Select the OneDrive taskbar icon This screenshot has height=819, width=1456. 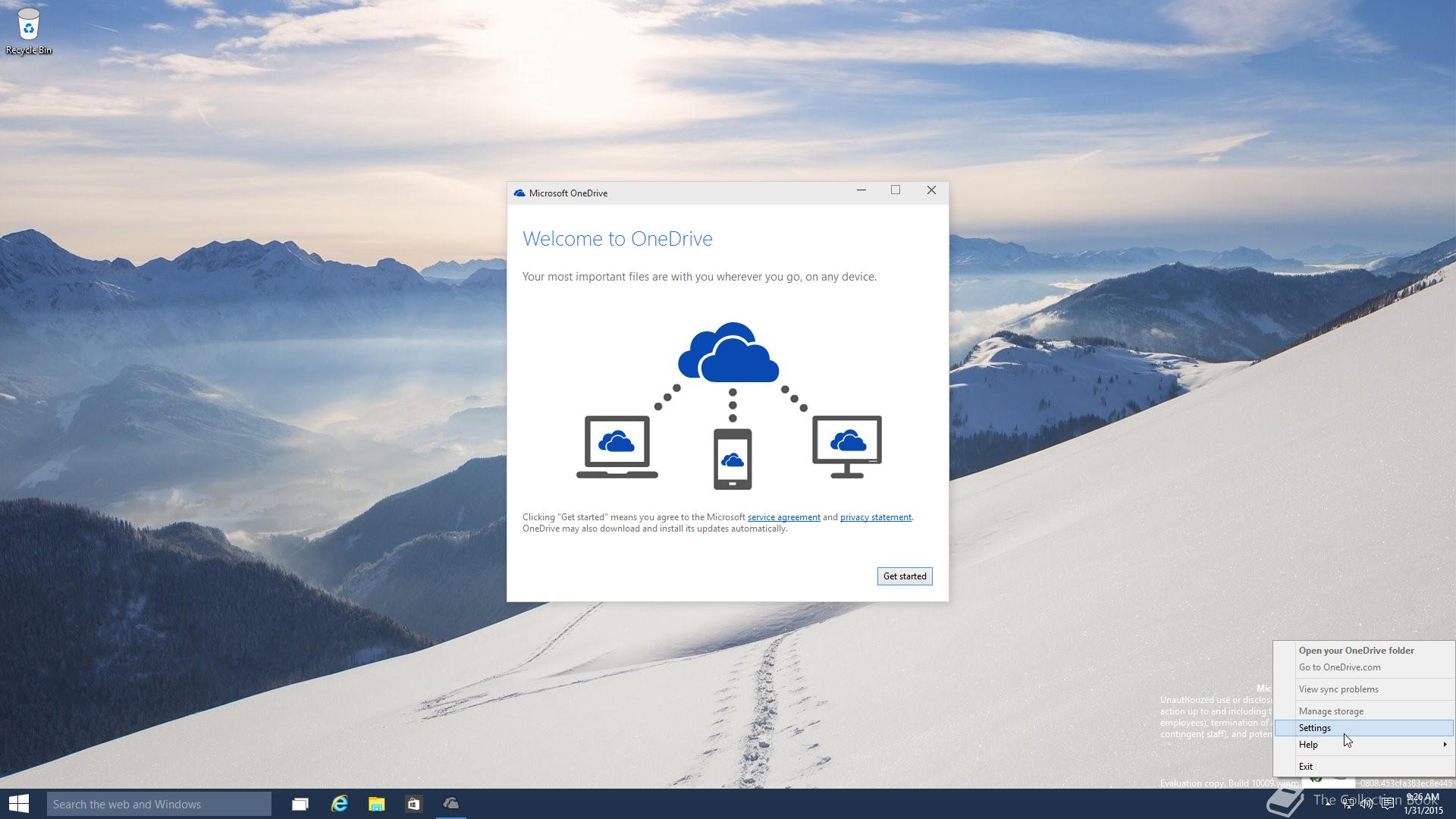pos(451,804)
